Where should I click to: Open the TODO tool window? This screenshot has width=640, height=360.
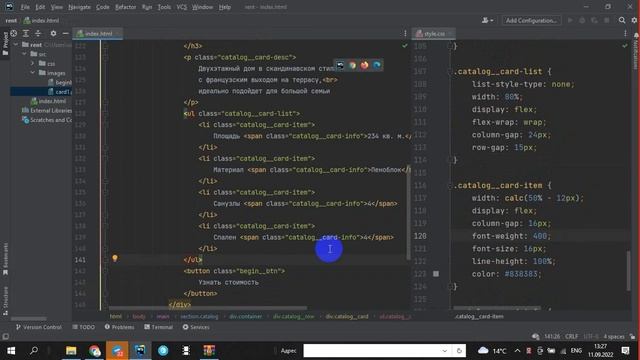click(83, 327)
